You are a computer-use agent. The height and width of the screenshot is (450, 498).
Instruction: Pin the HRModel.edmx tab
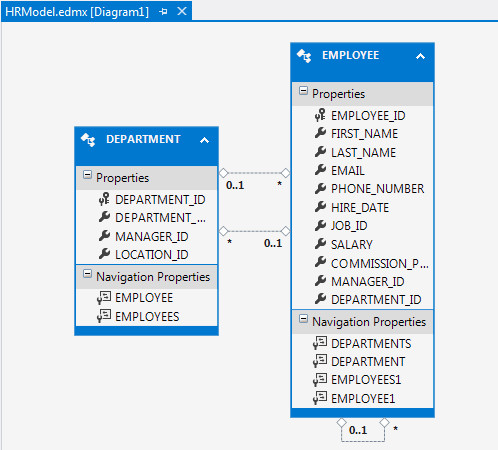point(163,12)
